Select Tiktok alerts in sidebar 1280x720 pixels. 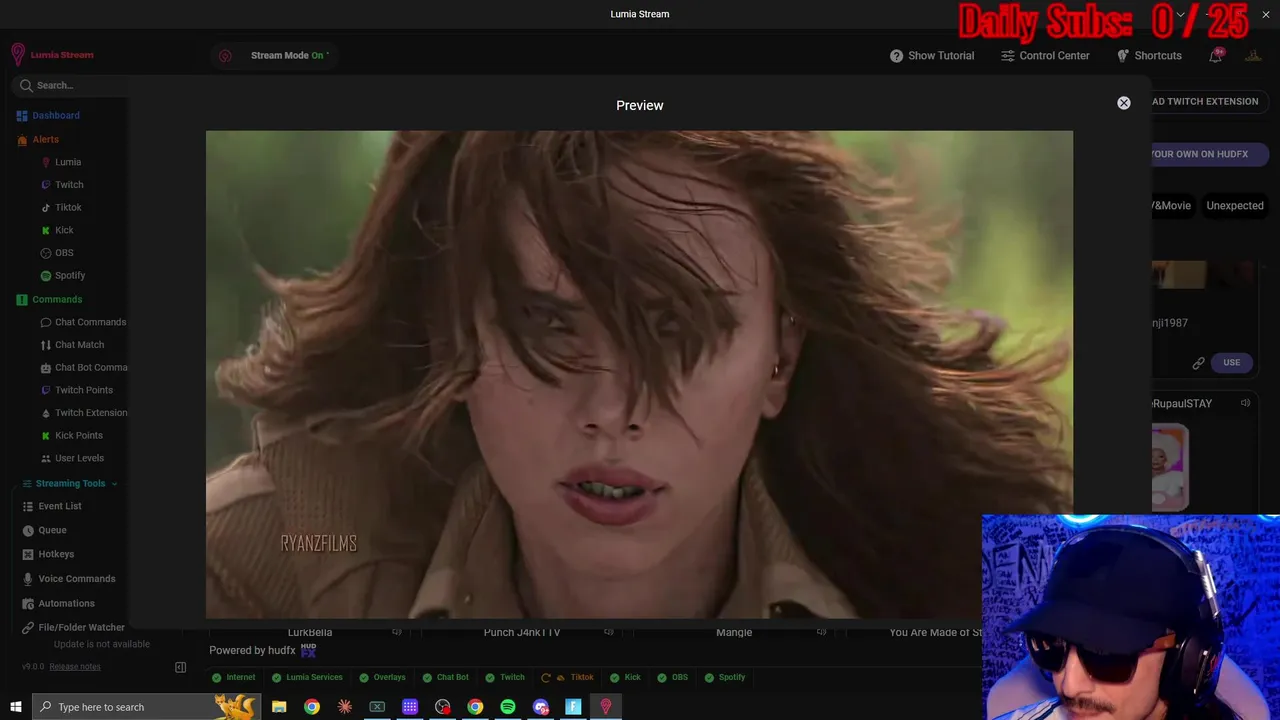(x=61, y=207)
